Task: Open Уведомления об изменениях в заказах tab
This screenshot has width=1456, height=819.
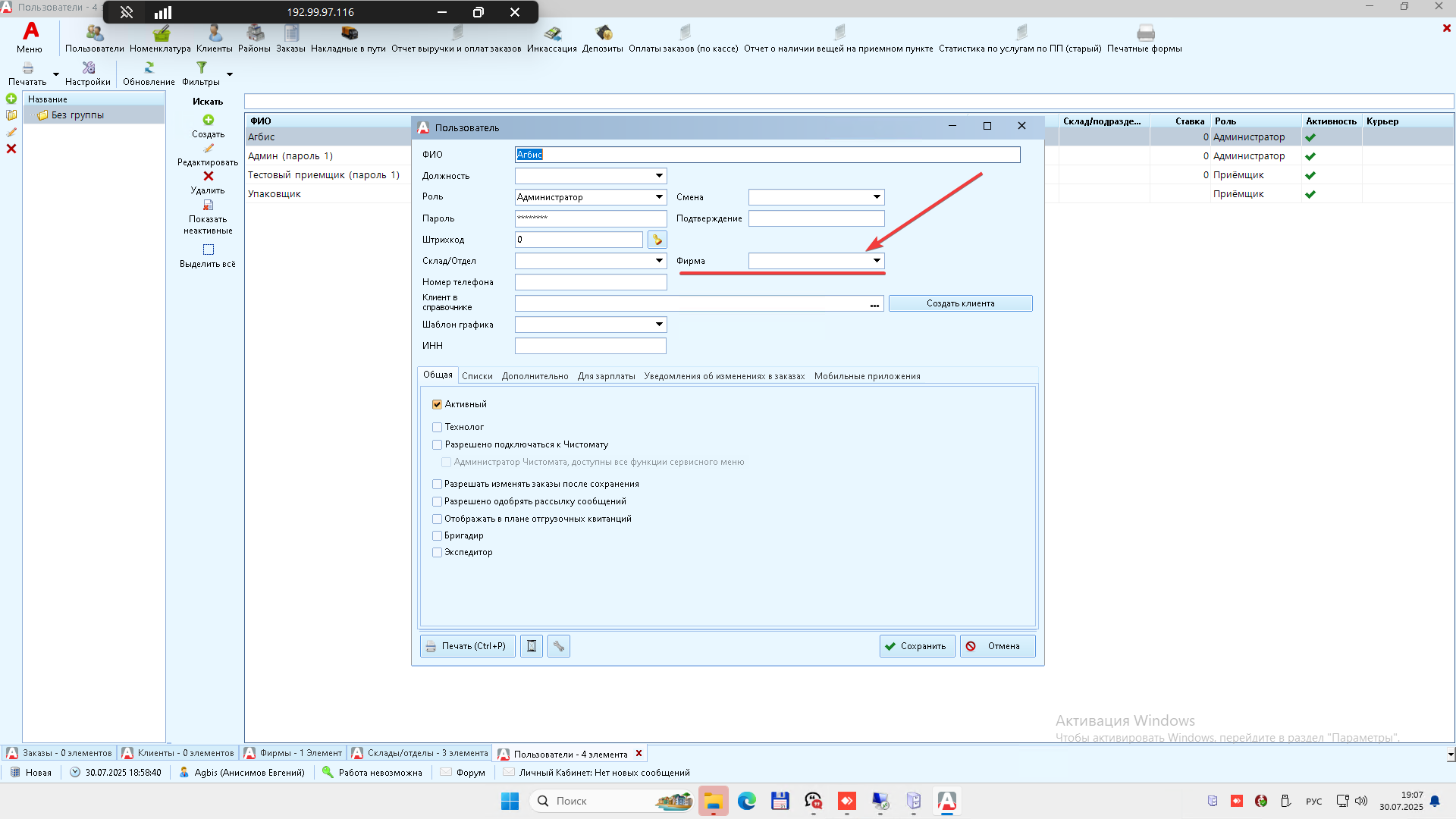Action: click(x=724, y=376)
